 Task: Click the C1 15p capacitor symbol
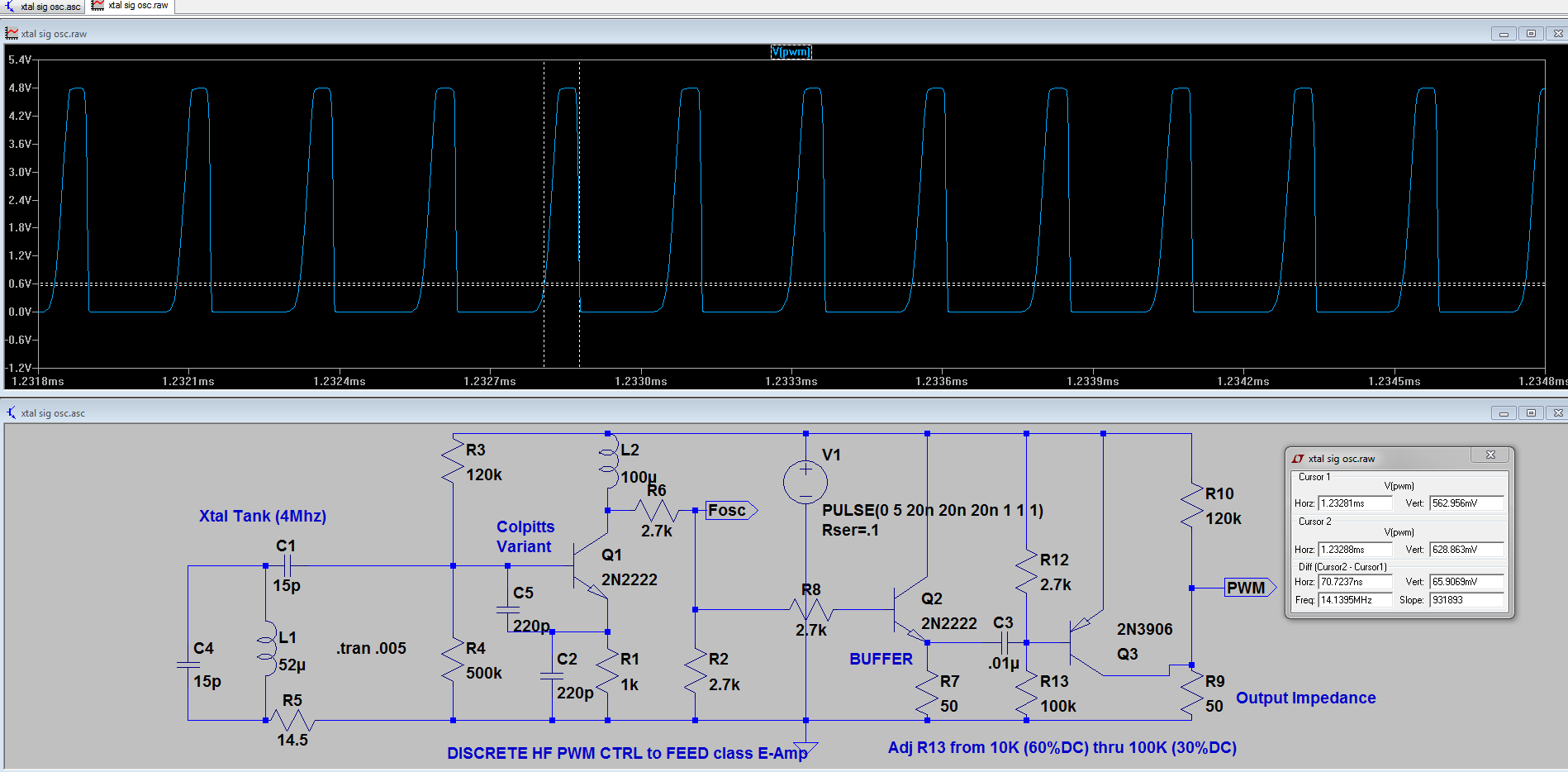287,566
